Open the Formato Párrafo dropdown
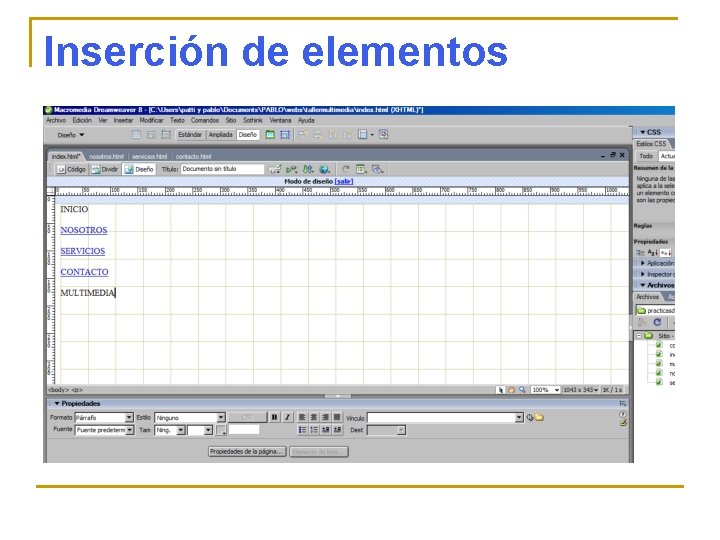 (129, 417)
